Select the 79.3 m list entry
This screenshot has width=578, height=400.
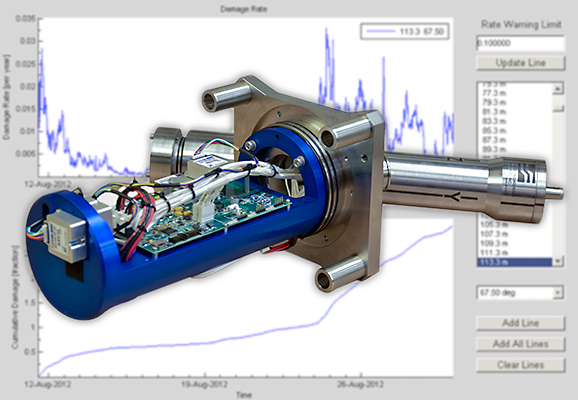point(515,102)
